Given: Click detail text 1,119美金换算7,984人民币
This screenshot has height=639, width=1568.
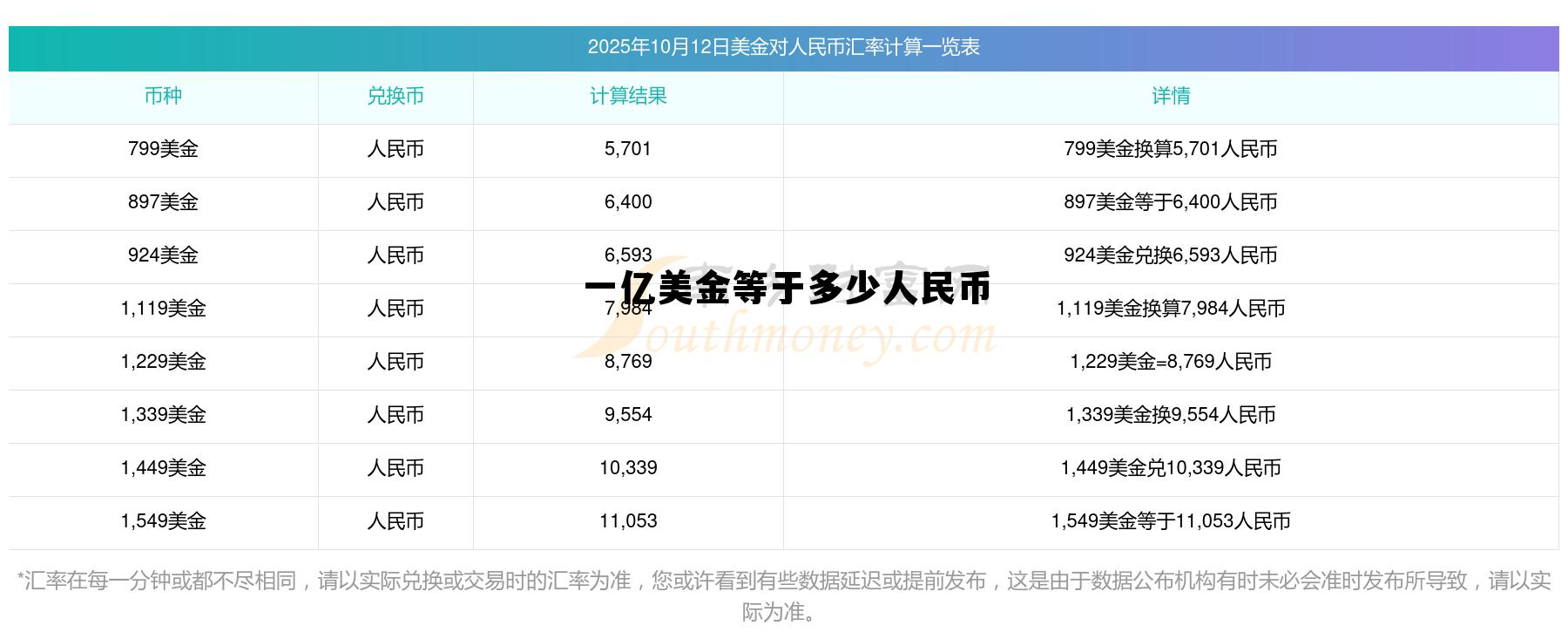Looking at the screenshot, I should click(x=1171, y=309).
